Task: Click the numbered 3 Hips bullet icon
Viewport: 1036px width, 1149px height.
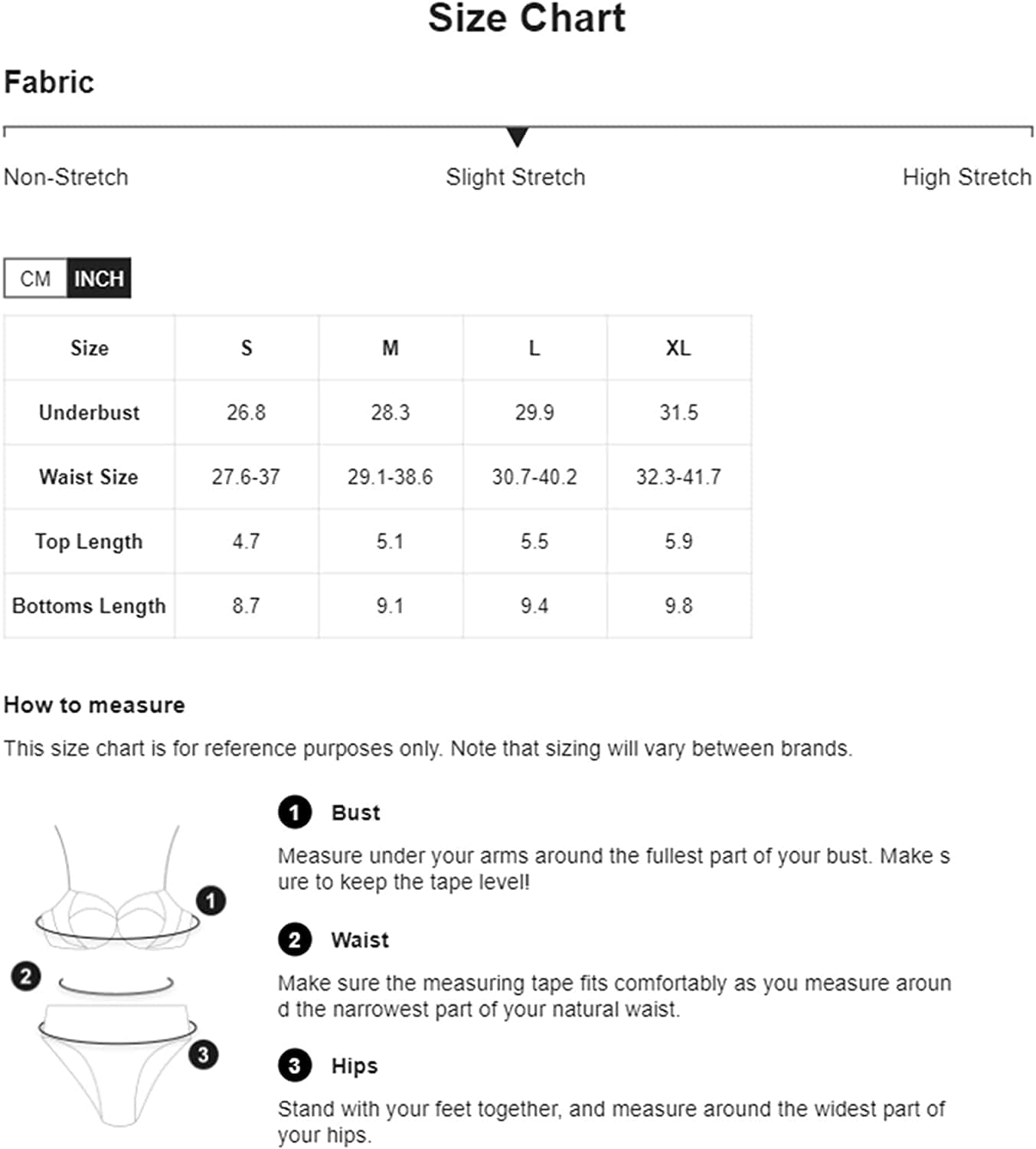Action: pyautogui.click(x=295, y=1066)
